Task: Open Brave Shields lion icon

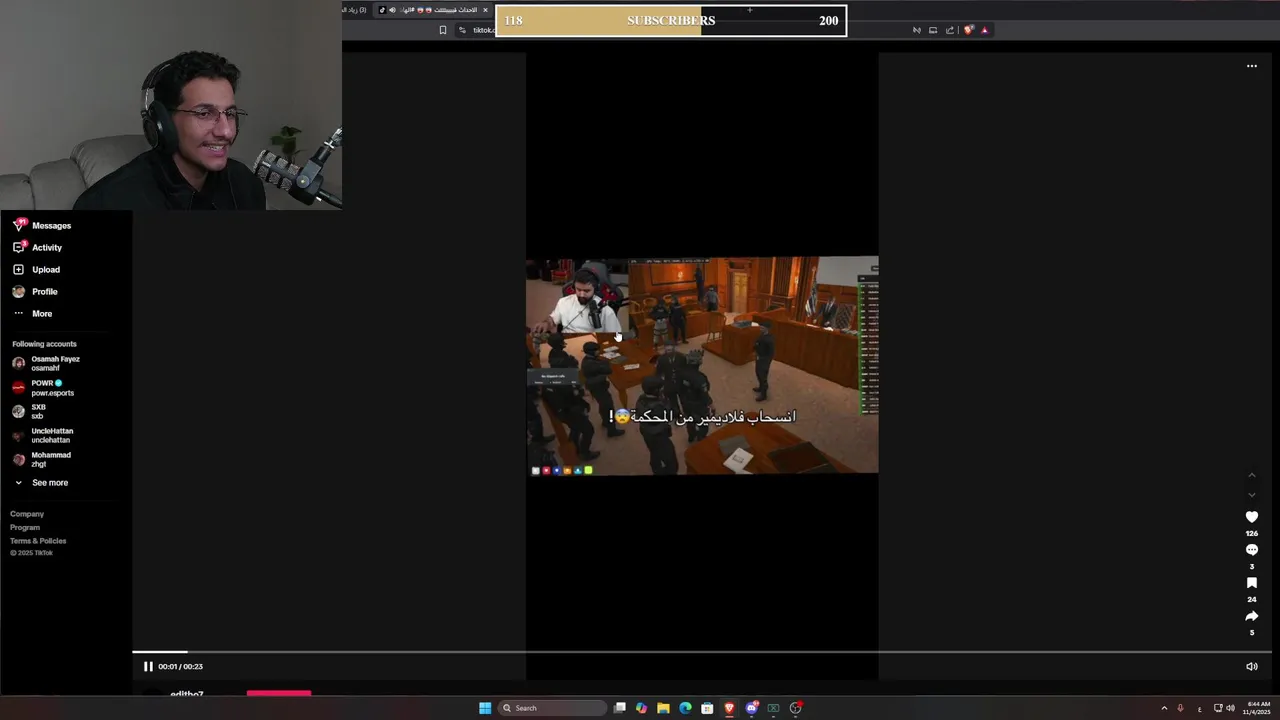Action: tap(968, 30)
